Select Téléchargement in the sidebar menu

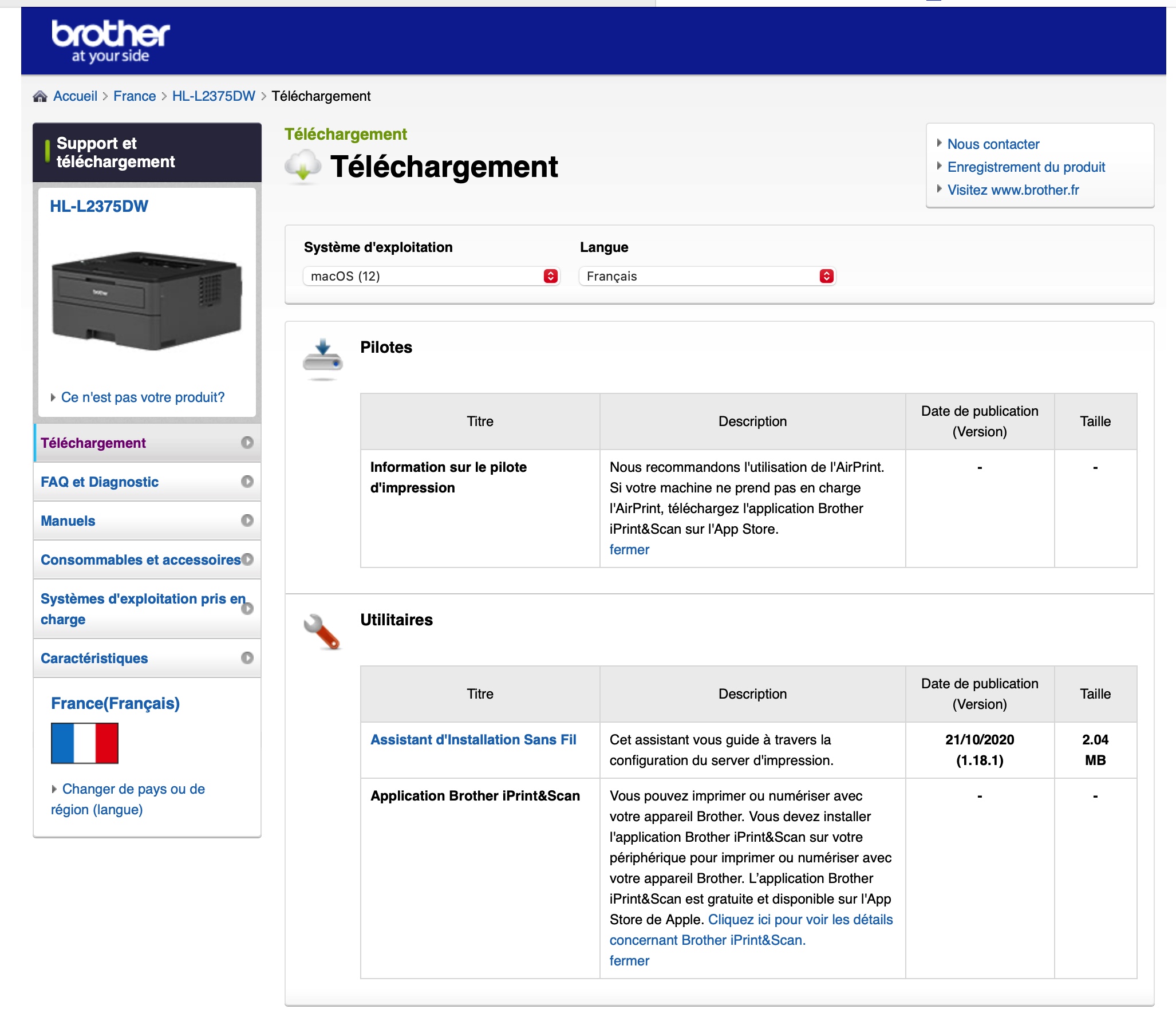pyautogui.click(x=93, y=443)
